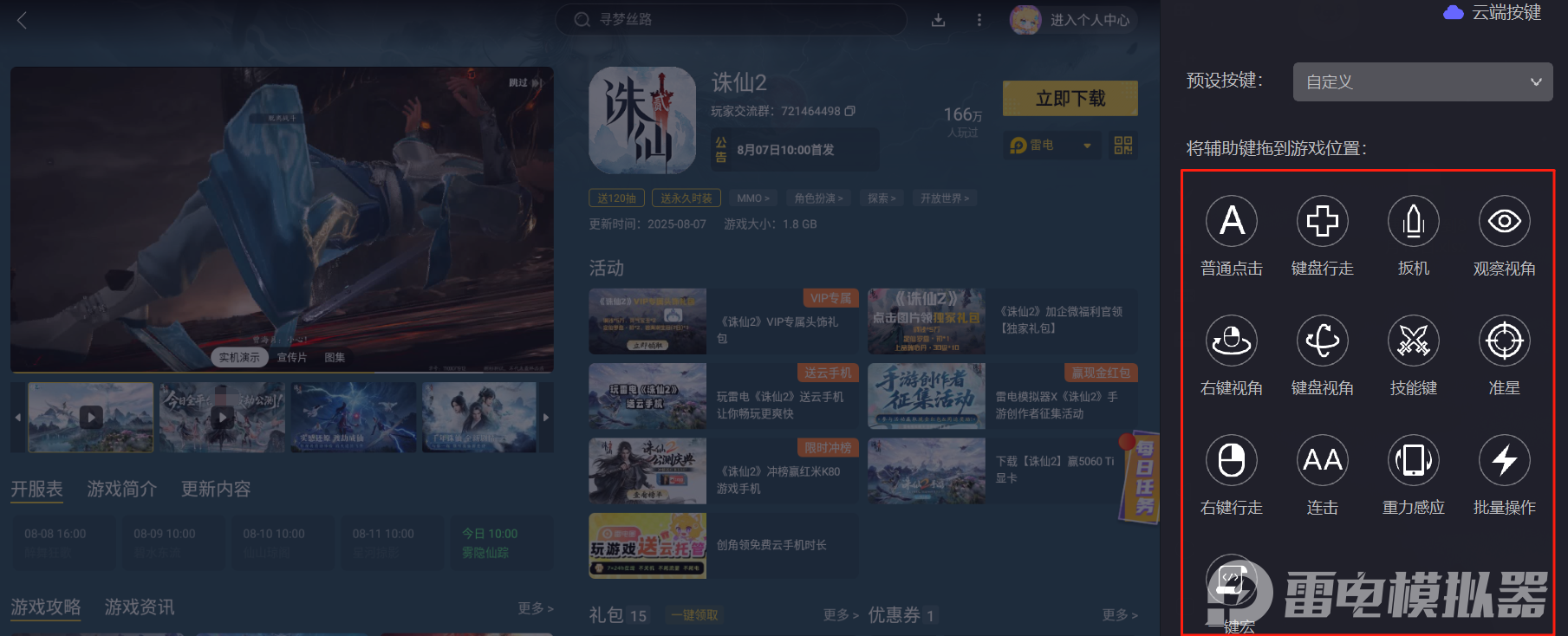Show next thumbnails with the right arrow
1568x636 pixels.
click(546, 418)
